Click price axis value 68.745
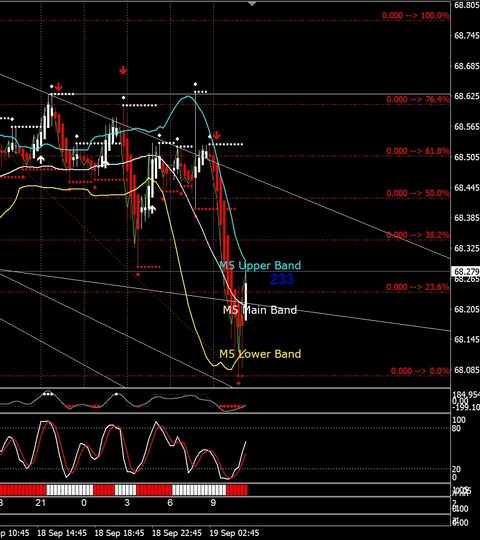This screenshot has height=540, width=480. pos(467,36)
